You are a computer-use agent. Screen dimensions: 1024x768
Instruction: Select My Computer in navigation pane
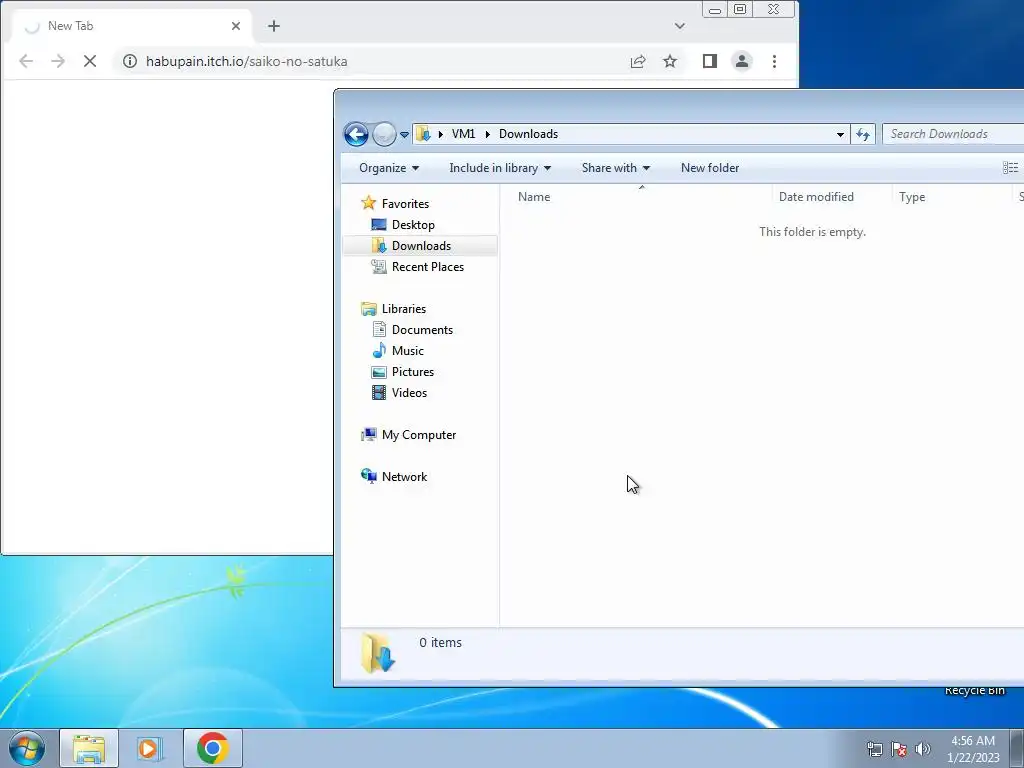tap(419, 435)
